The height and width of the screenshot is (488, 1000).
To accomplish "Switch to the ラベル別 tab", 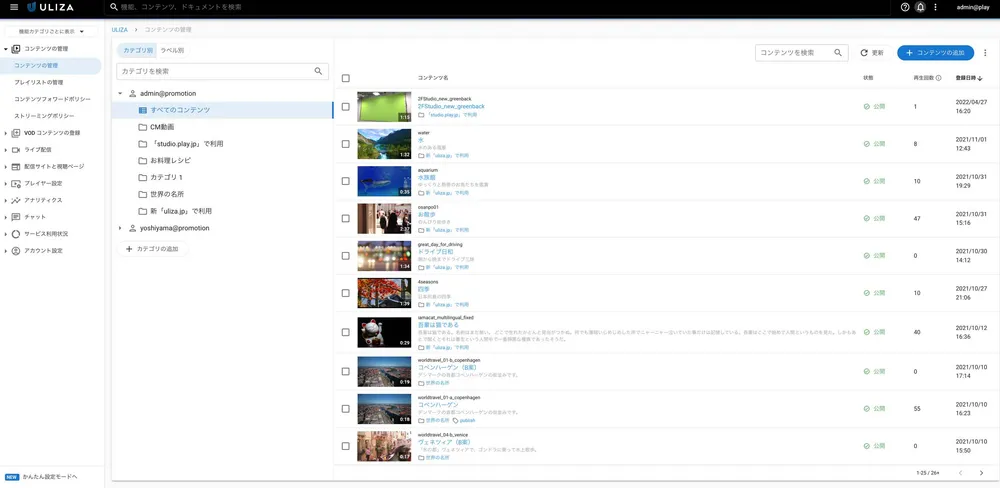I will 172,49.
